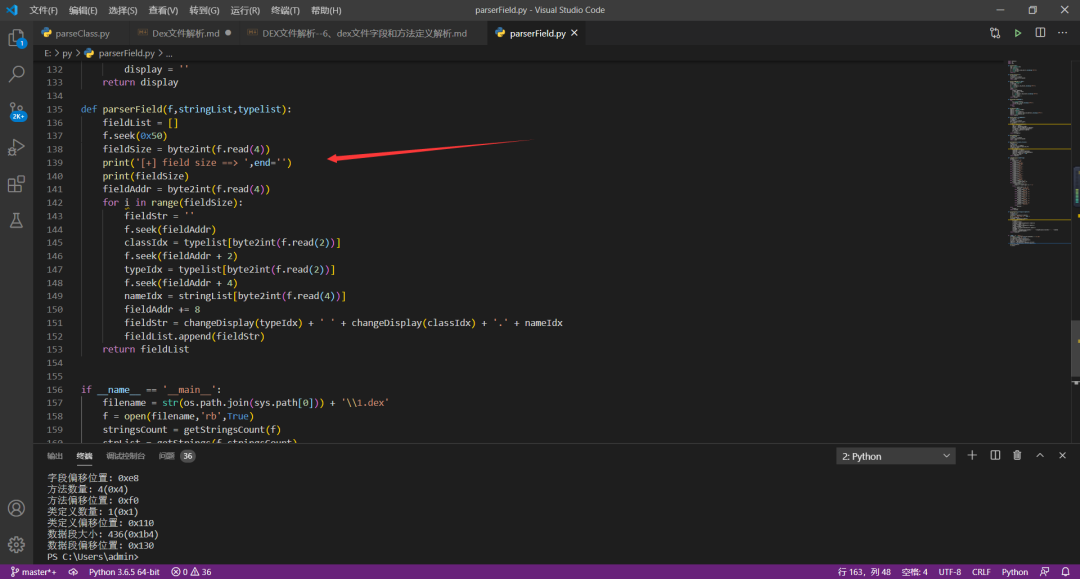Select Python 3.6.5 64-bit interpreter
The height and width of the screenshot is (579, 1080).
tap(124, 572)
